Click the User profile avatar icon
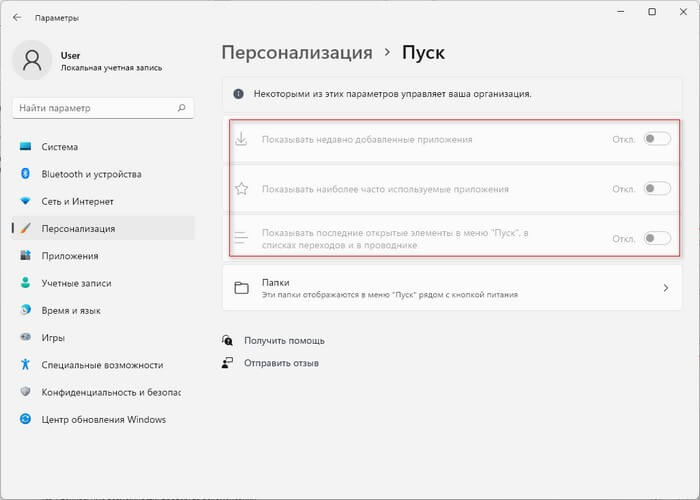This screenshot has height=500, width=700. pos(32,60)
